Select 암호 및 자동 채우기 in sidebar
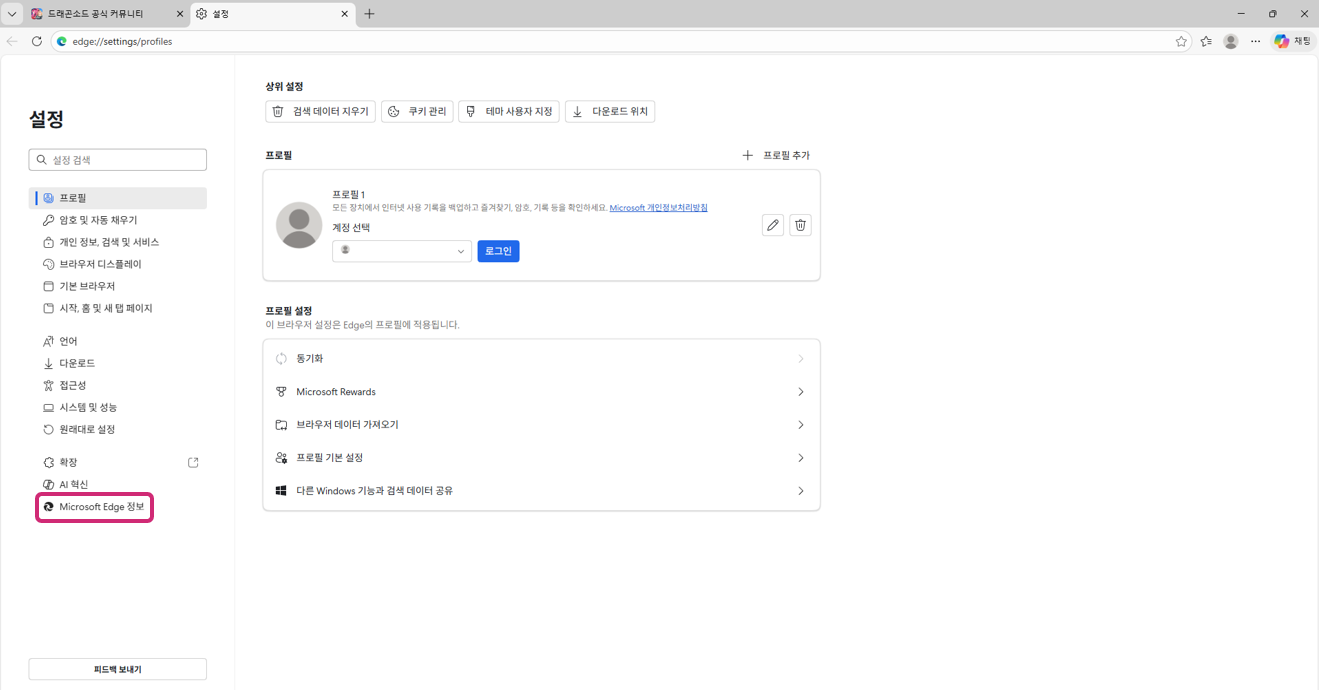This screenshot has width=1319, height=690. click(98, 220)
